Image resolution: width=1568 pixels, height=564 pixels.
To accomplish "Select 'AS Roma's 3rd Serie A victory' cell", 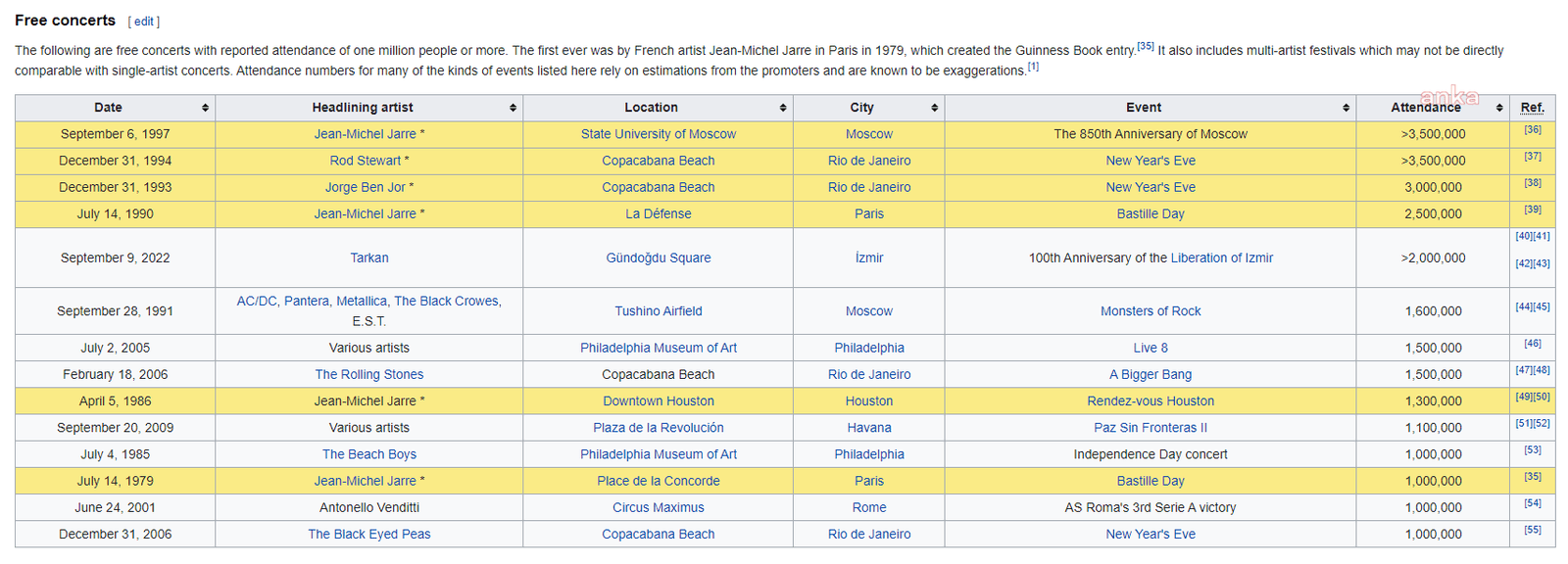I will coord(1151,507).
